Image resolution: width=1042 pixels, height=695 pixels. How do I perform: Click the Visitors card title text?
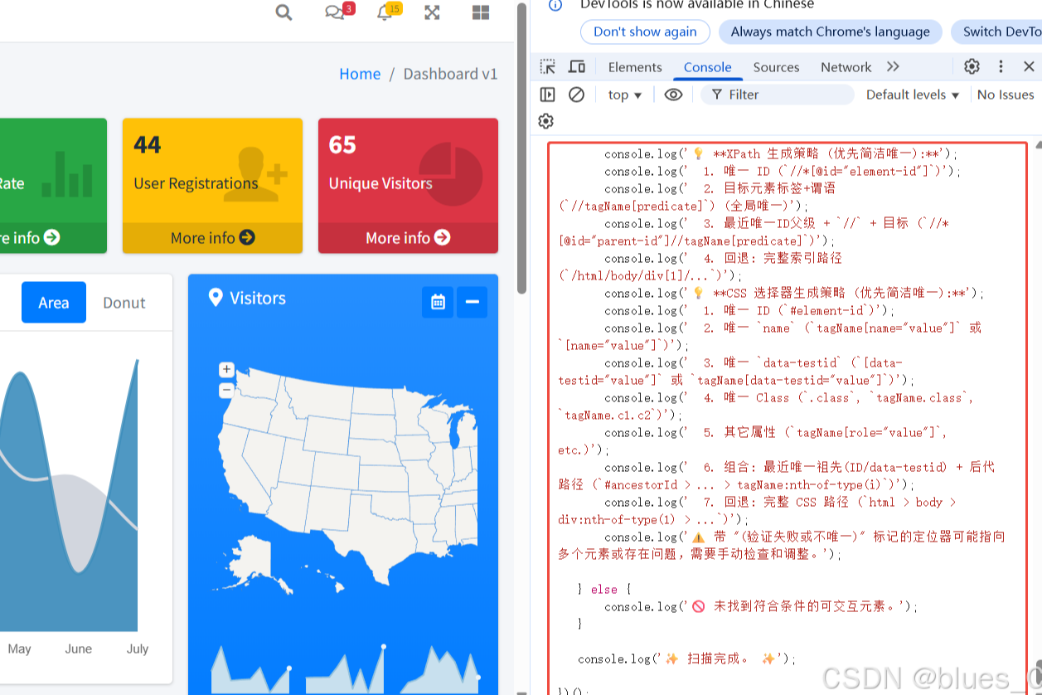tap(257, 298)
